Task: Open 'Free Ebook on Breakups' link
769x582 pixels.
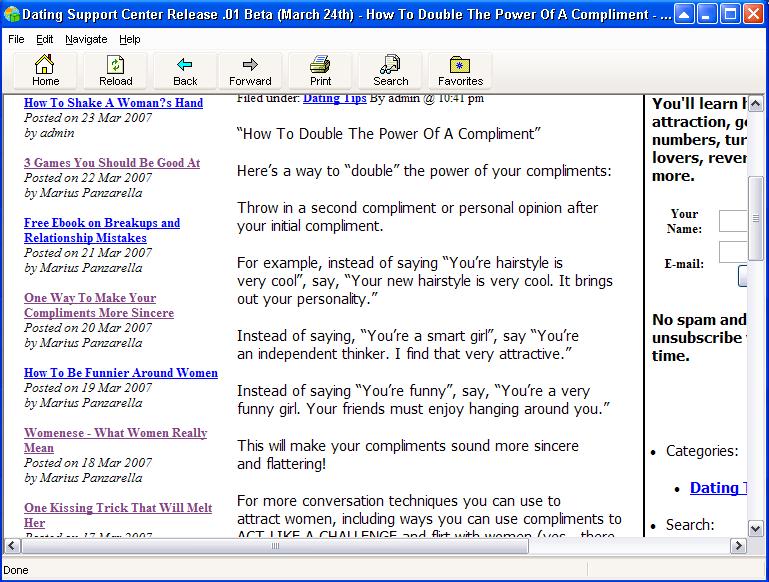Action: pyautogui.click(x=102, y=230)
